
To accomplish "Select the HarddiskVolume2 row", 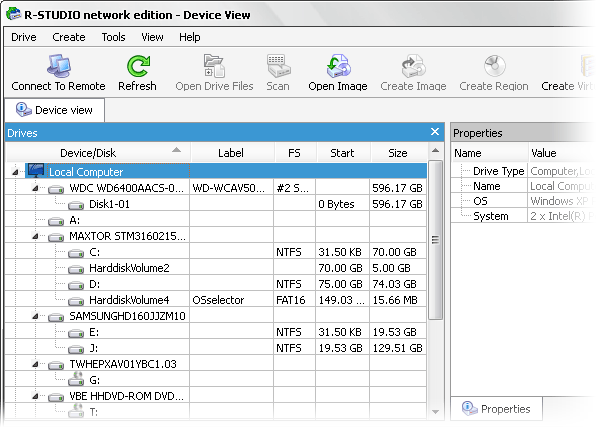I will (x=216, y=268).
